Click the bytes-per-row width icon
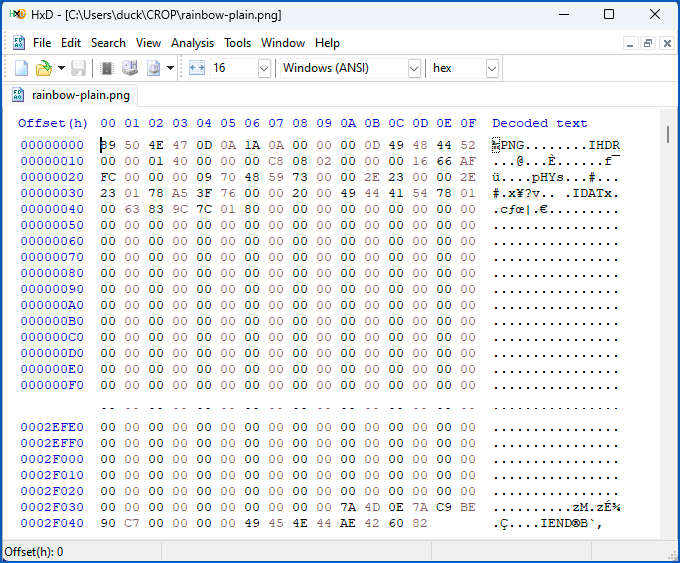 (x=196, y=68)
